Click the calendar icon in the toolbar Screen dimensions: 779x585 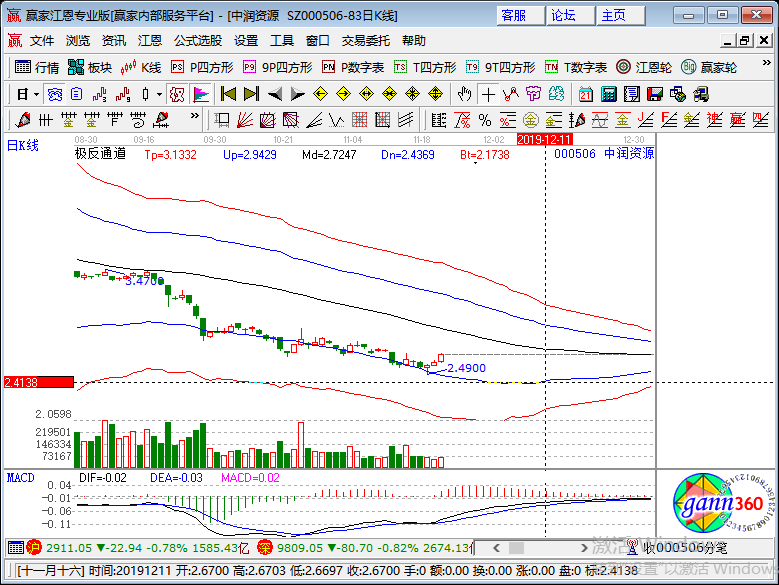pos(585,94)
